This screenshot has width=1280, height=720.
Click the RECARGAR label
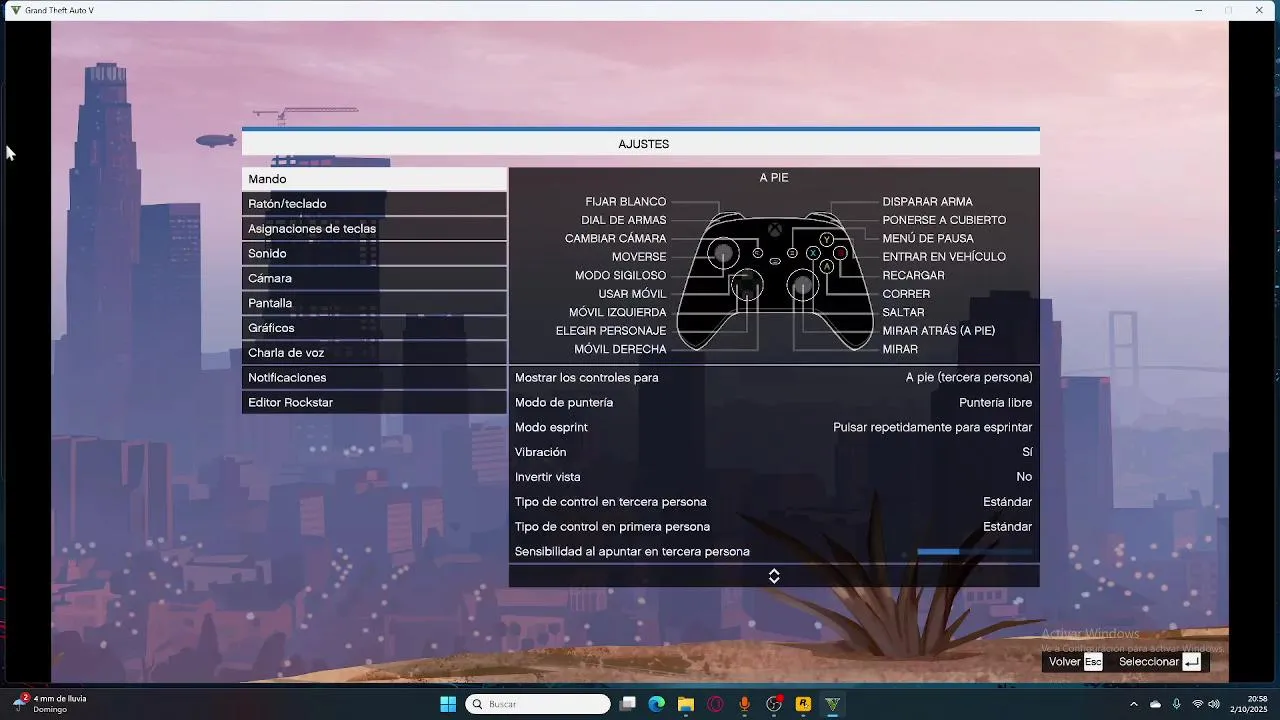click(913, 276)
